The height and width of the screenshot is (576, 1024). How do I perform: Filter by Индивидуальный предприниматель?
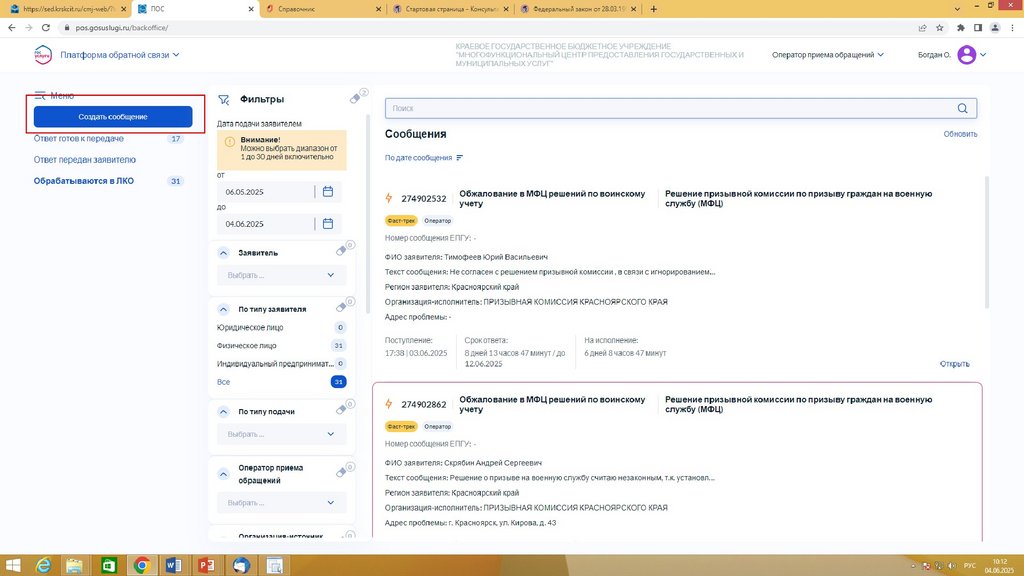point(276,364)
